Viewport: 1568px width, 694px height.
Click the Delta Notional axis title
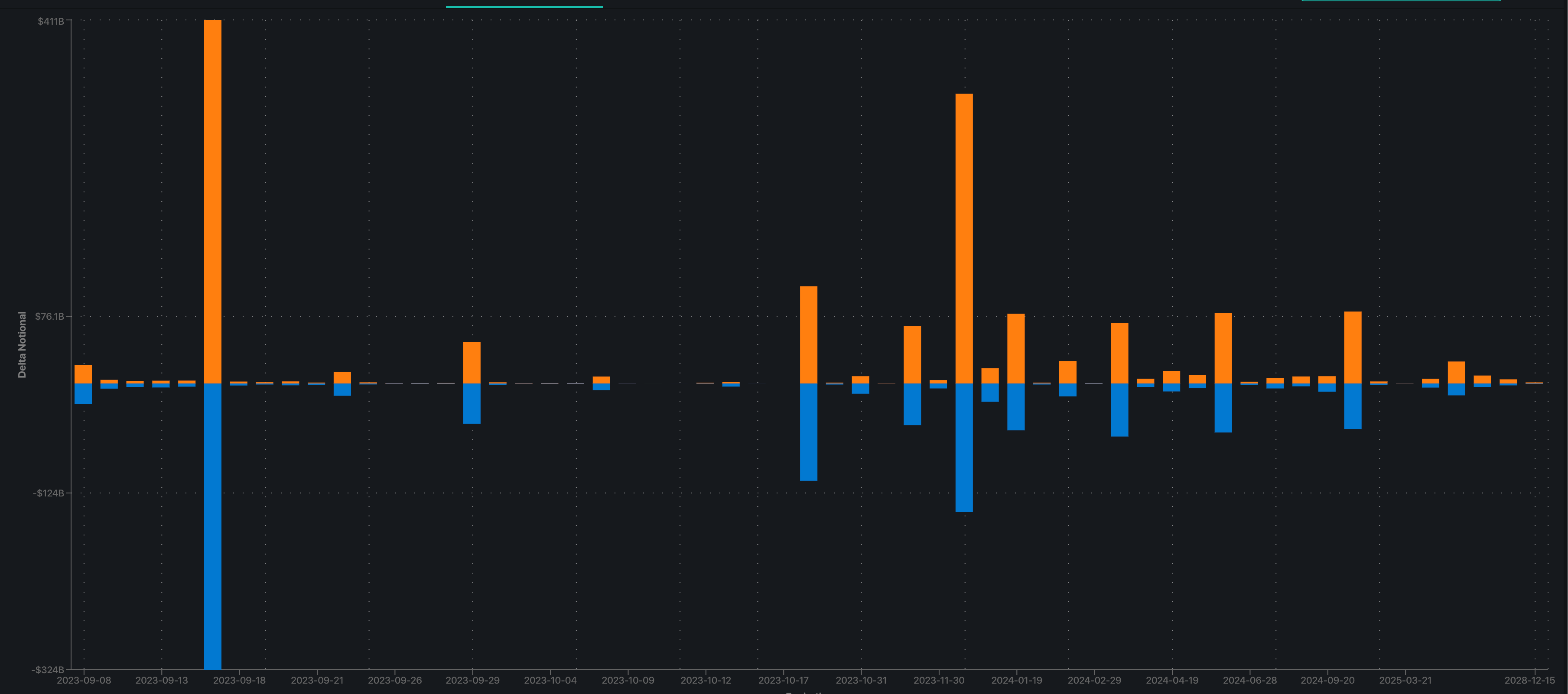click(23, 345)
